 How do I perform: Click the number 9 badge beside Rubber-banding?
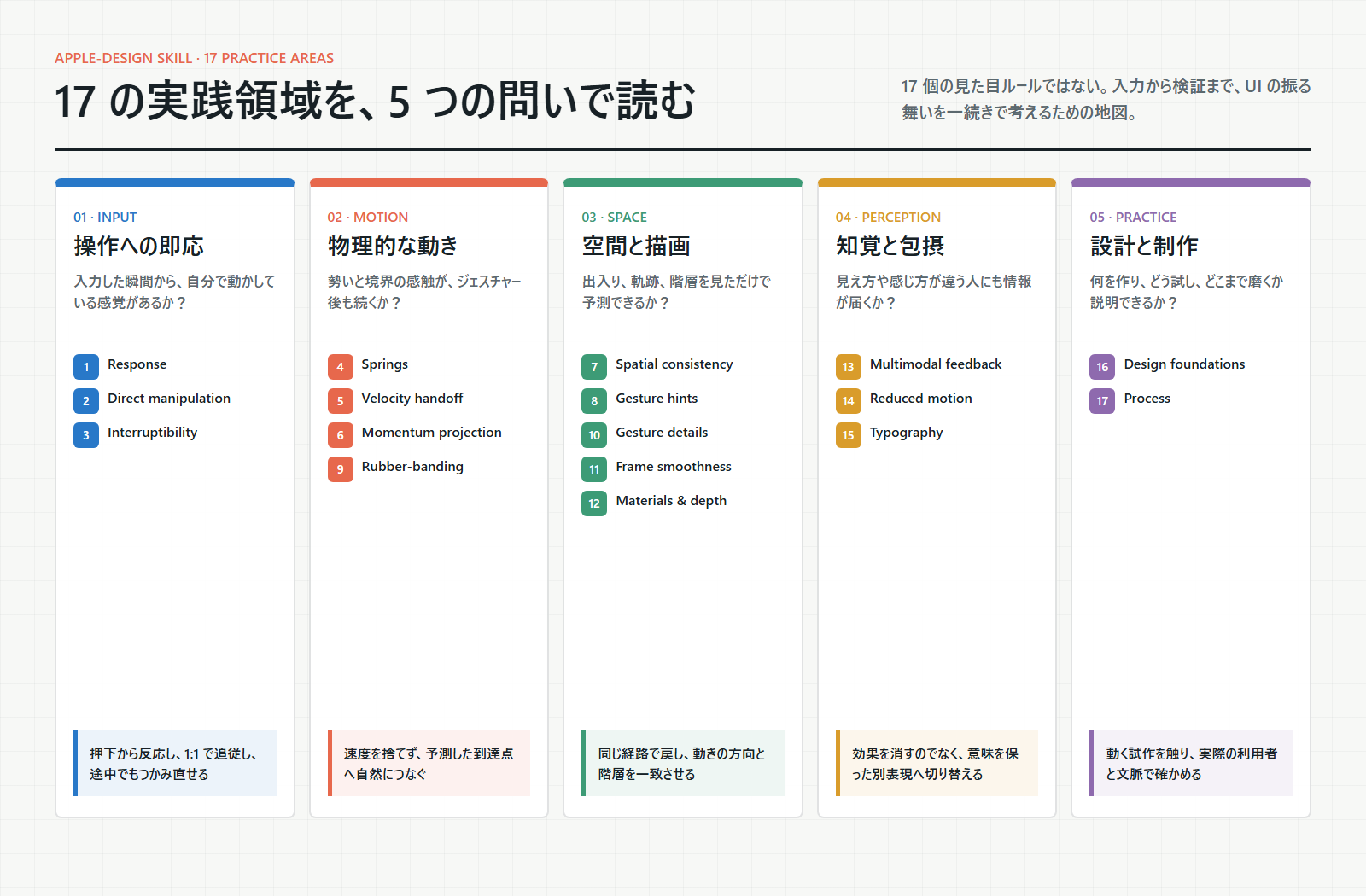point(341,469)
